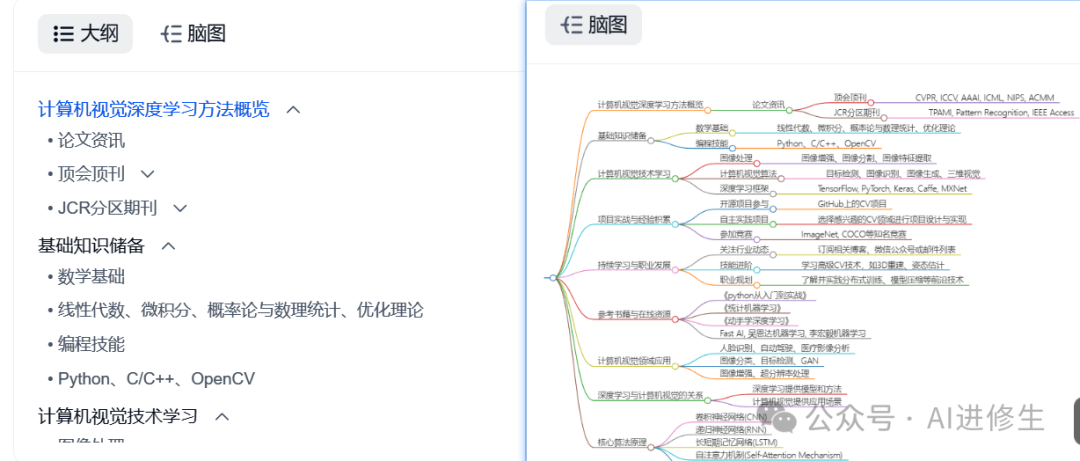The height and width of the screenshot is (461, 1080).
Task: Expand the JCR分区期刊 outline item chevron
Action: 180,208
